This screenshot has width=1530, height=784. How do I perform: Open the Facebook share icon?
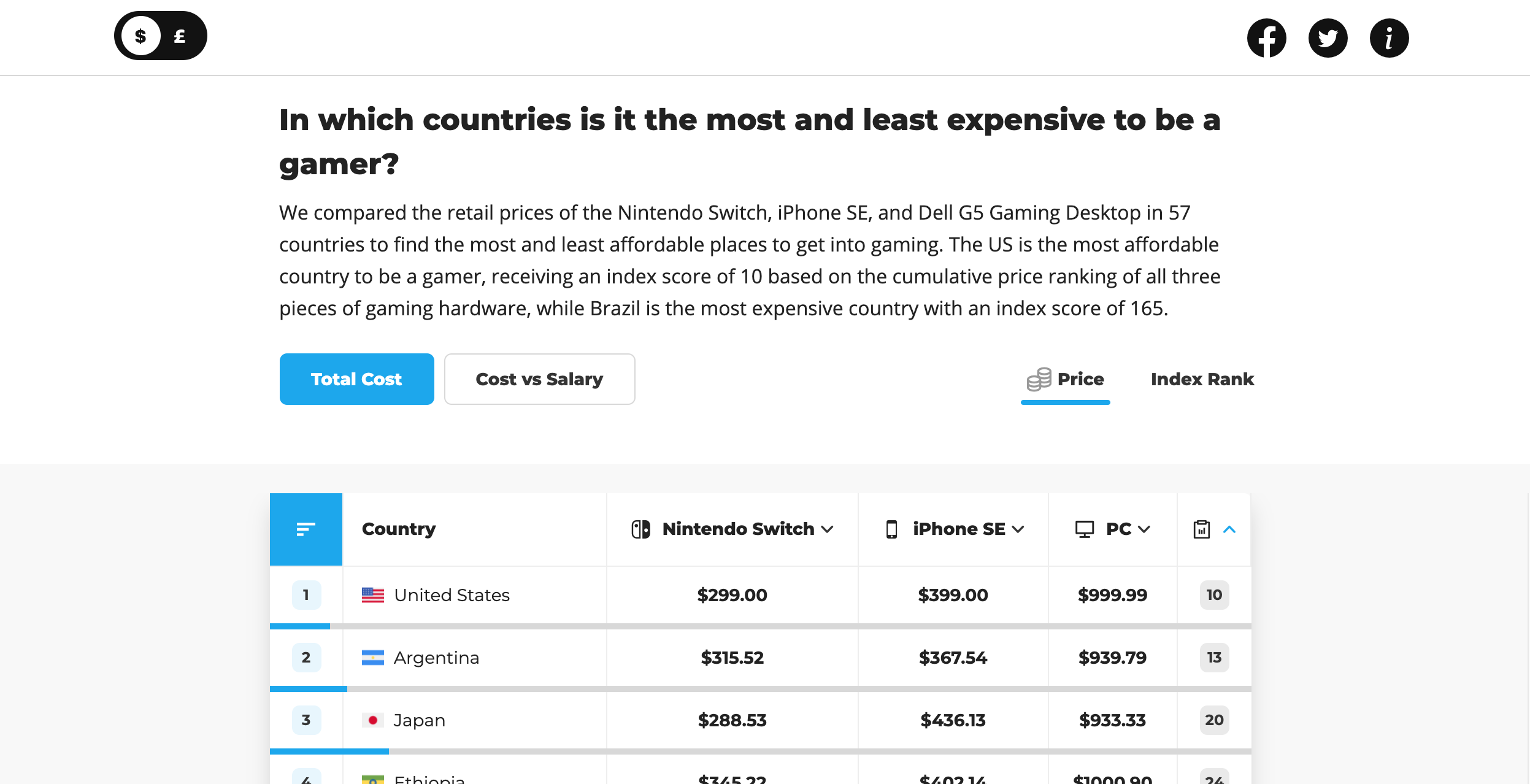click(1266, 38)
